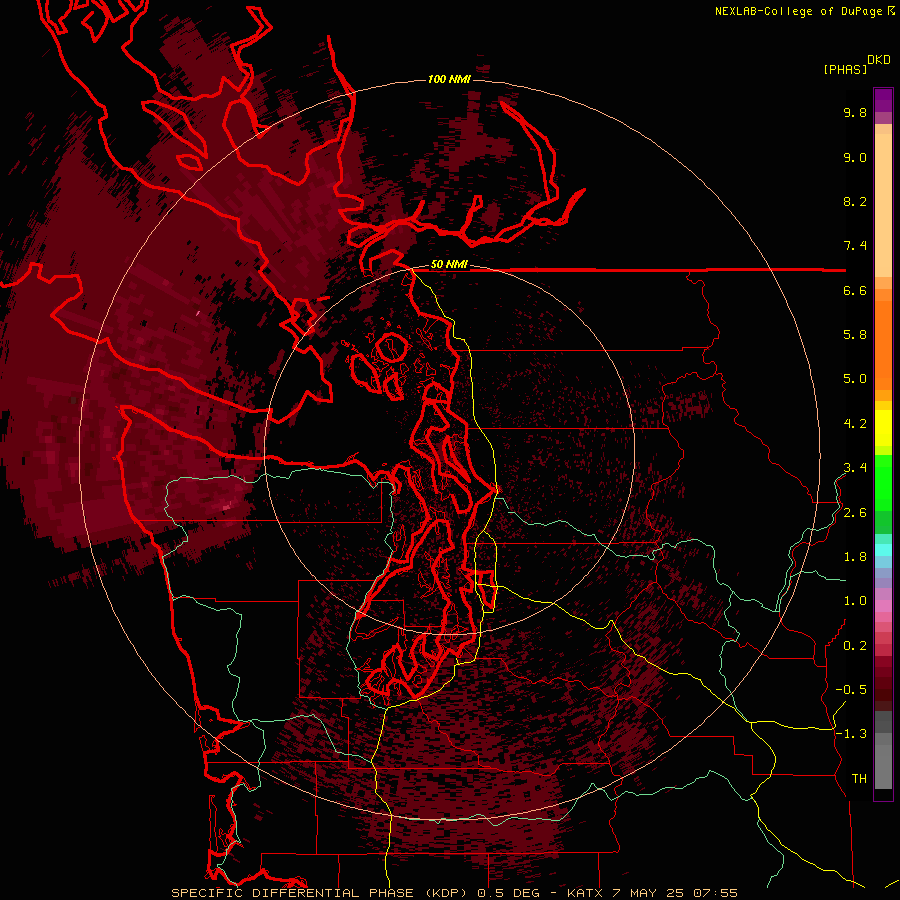This screenshot has height=900, width=900.
Task: Click the 2.6 value on the color scale
Action: pos(855,513)
